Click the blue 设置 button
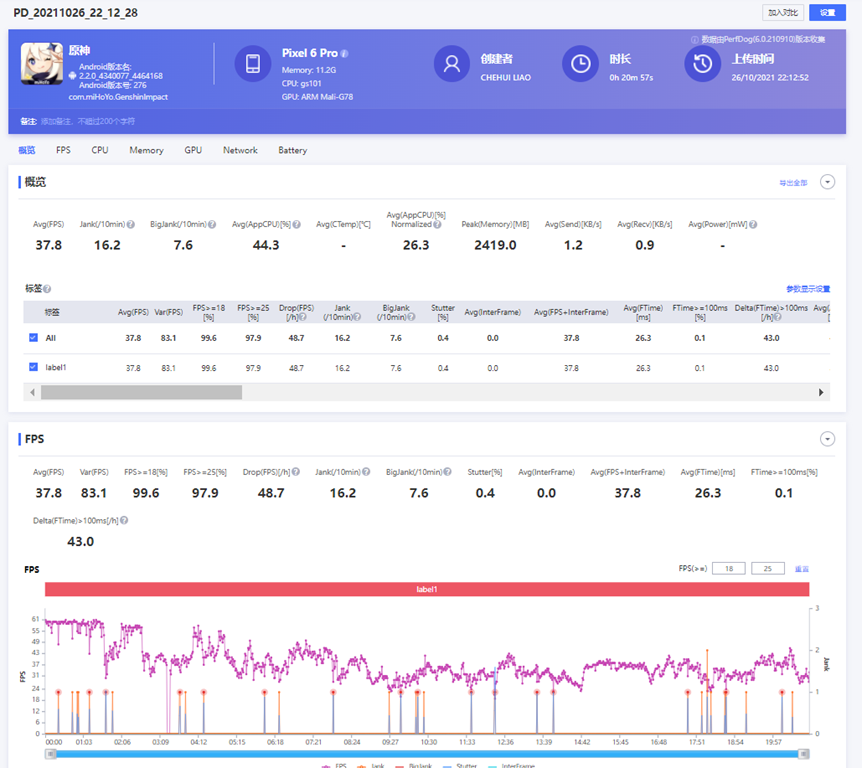Screen dimensions: 862x768 coord(827,12)
